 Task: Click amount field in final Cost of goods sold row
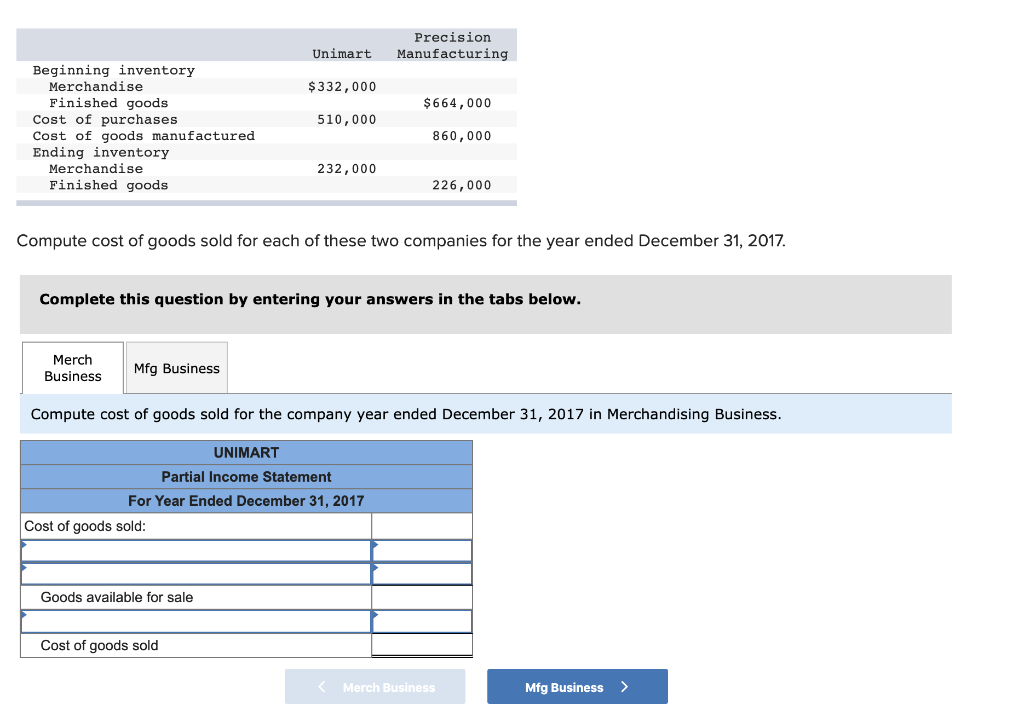click(422, 645)
